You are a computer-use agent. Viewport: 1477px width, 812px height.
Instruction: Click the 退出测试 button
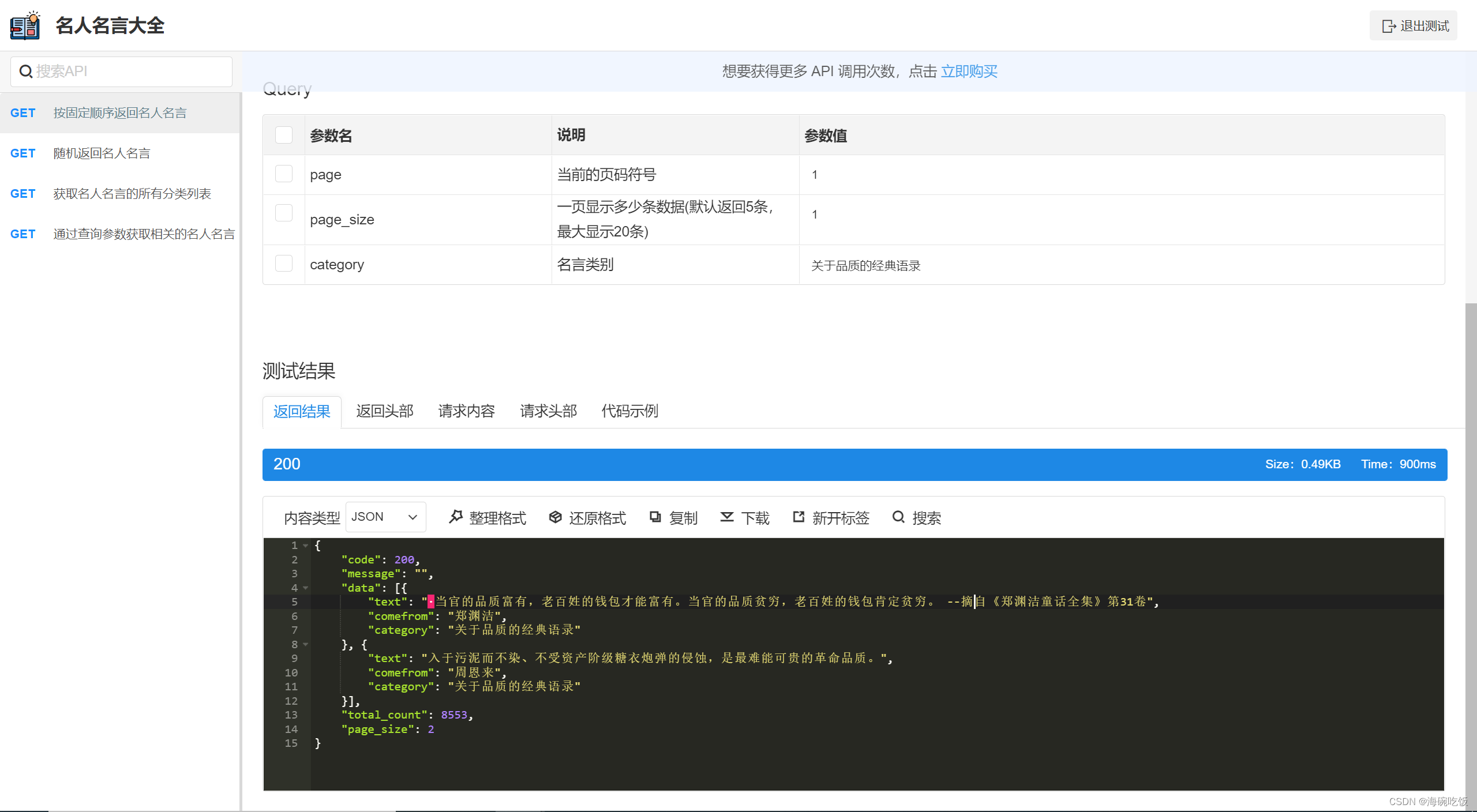coord(1413,26)
